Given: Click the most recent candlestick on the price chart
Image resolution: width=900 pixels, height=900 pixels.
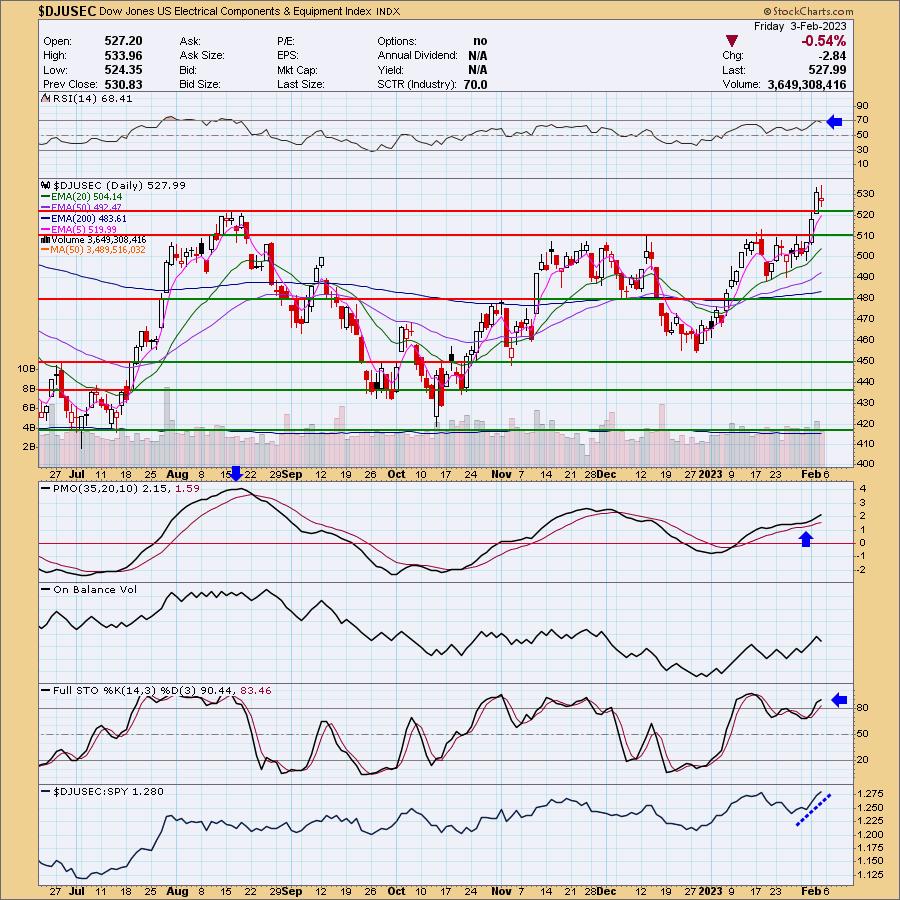Looking at the screenshot, I should [x=822, y=199].
